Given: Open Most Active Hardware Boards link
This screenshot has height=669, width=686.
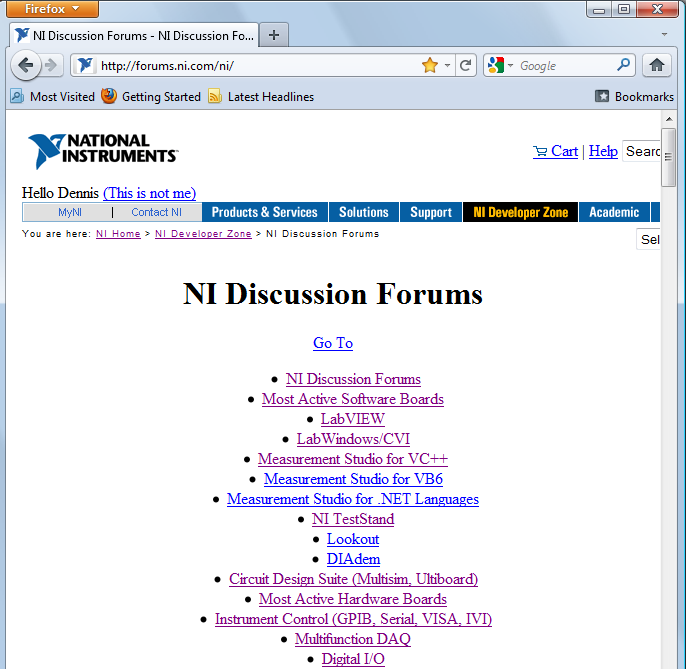Looking at the screenshot, I should pos(353,599).
